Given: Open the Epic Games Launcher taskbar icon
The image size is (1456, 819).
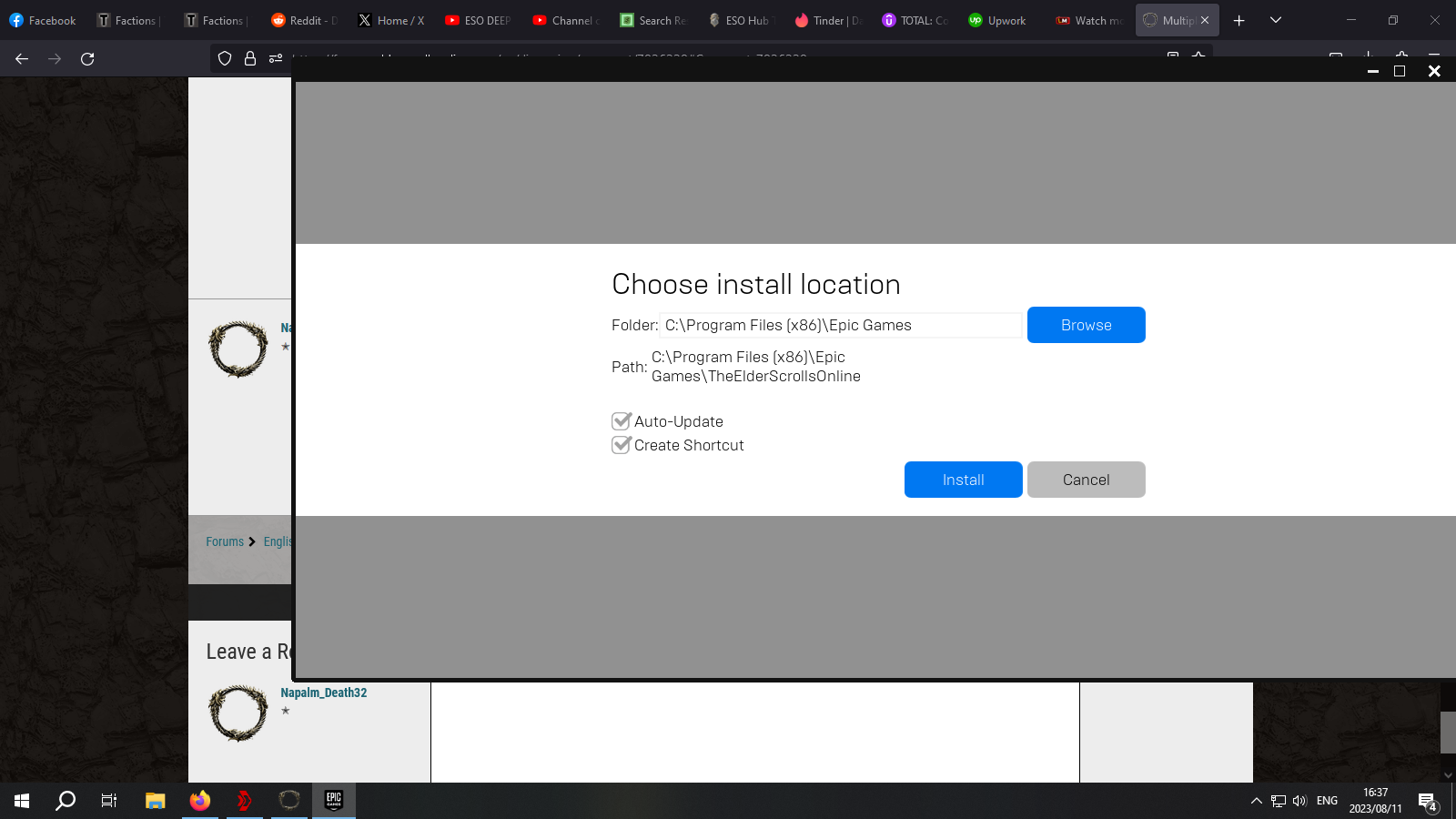Looking at the screenshot, I should pyautogui.click(x=334, y=801).
